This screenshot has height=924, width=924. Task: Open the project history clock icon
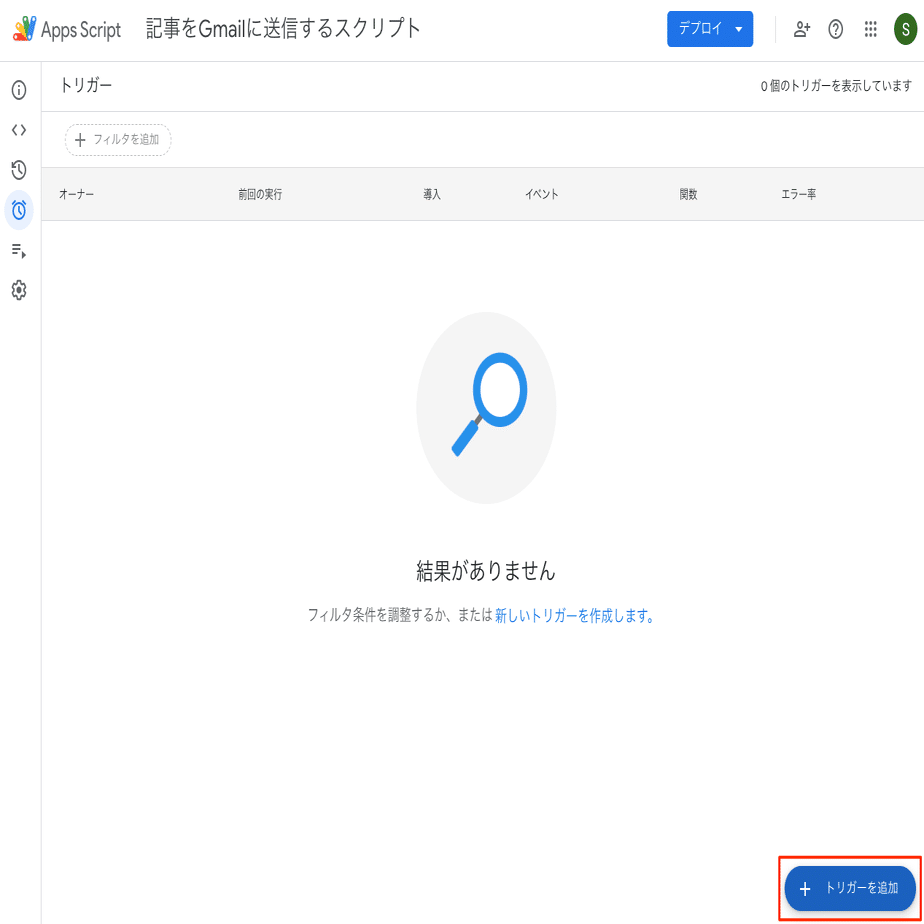point(19,170)
